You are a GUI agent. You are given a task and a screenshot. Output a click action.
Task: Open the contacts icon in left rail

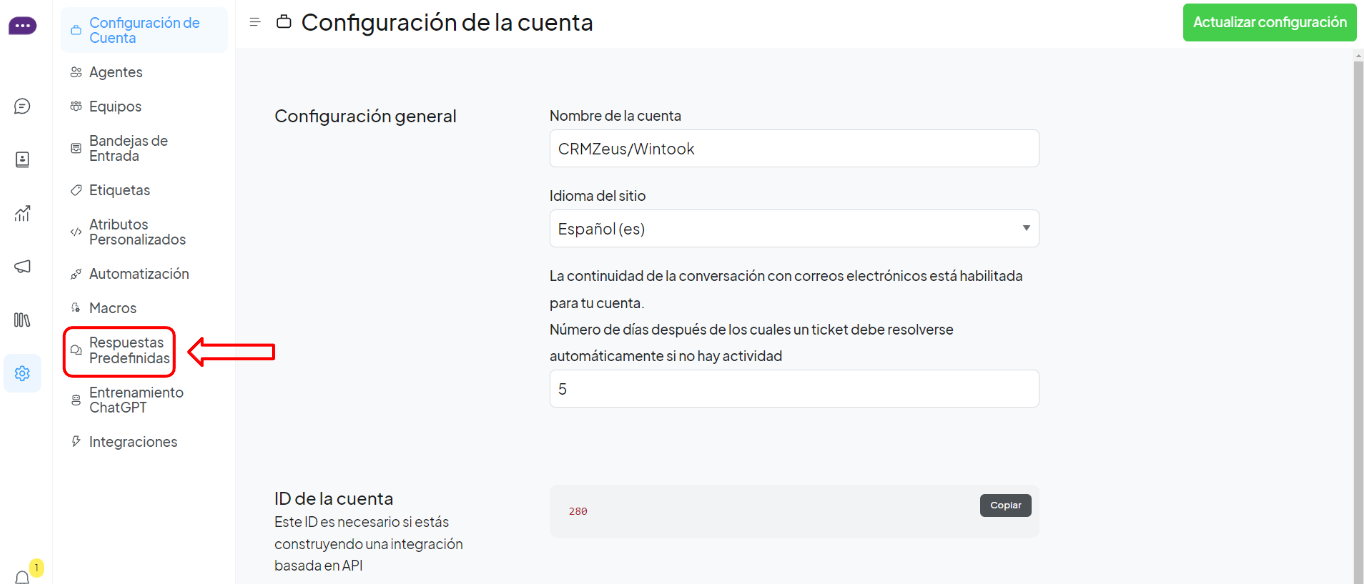tap(22, 159)
